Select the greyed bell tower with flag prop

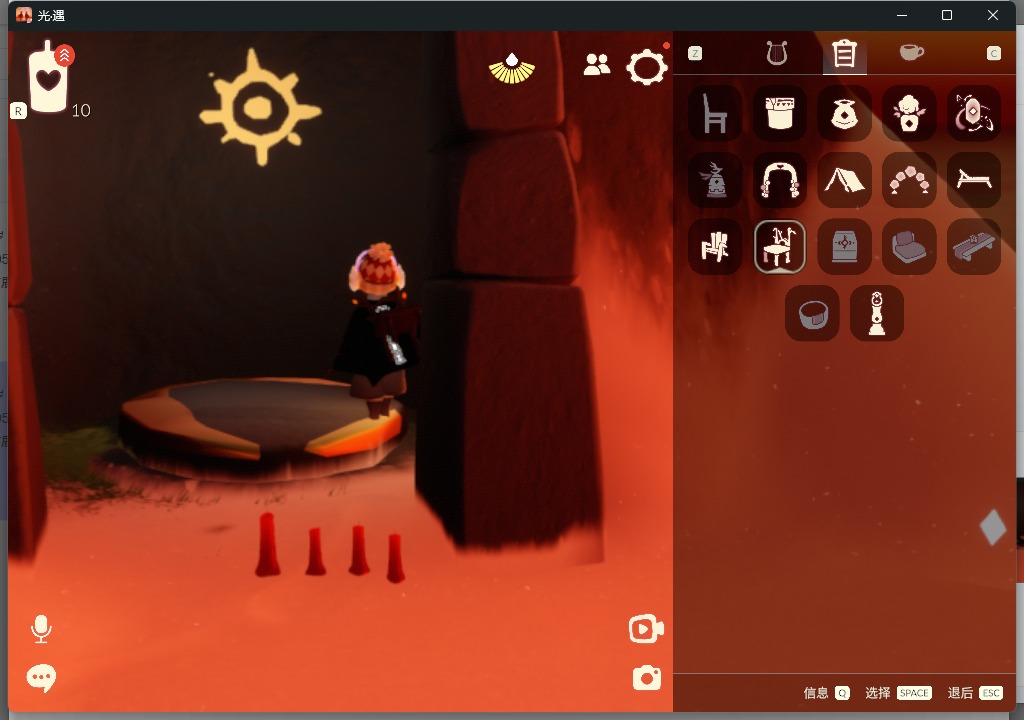pos(714,180)
